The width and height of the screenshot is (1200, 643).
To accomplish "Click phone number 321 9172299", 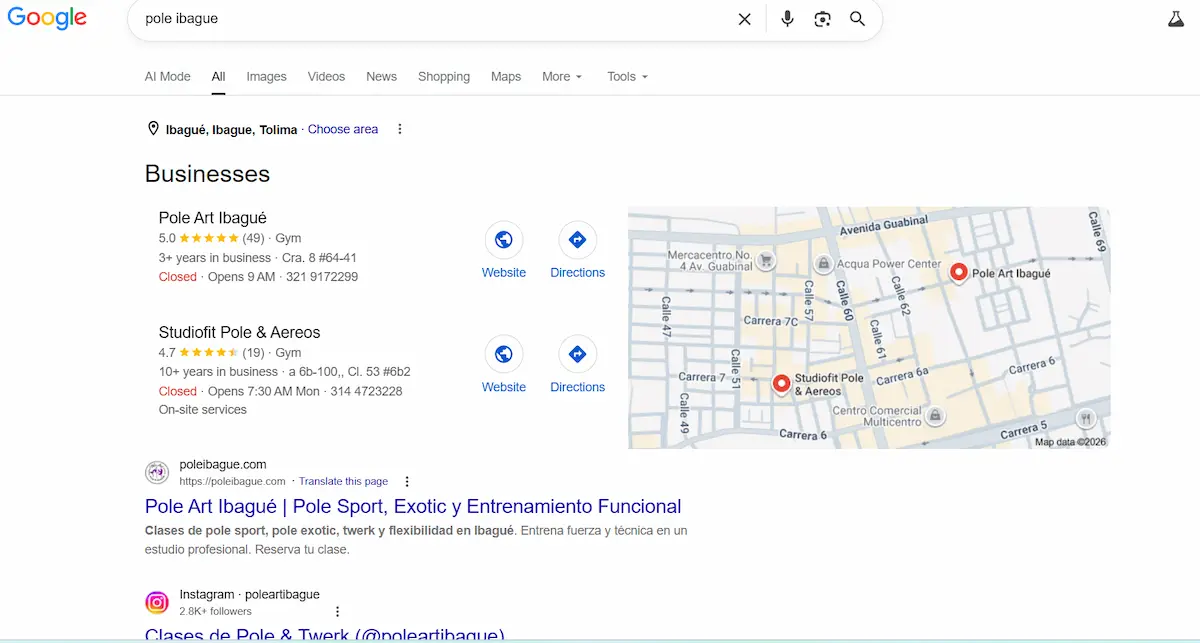I will coord(322,277).
